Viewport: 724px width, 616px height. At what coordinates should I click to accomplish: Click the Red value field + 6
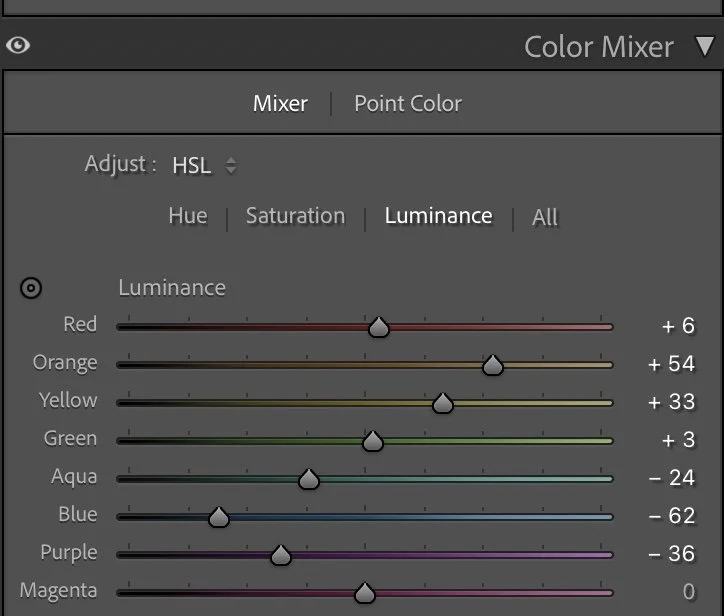(678, 326)
